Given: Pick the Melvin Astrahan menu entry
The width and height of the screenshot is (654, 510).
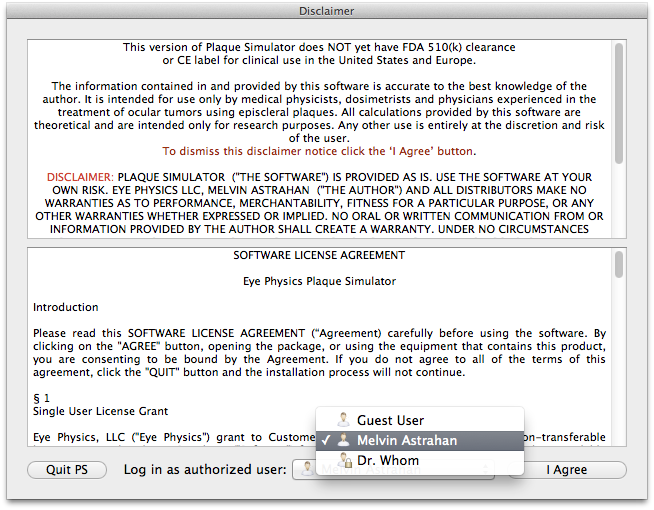Looking at the screenshot, I should click(405, 440).
